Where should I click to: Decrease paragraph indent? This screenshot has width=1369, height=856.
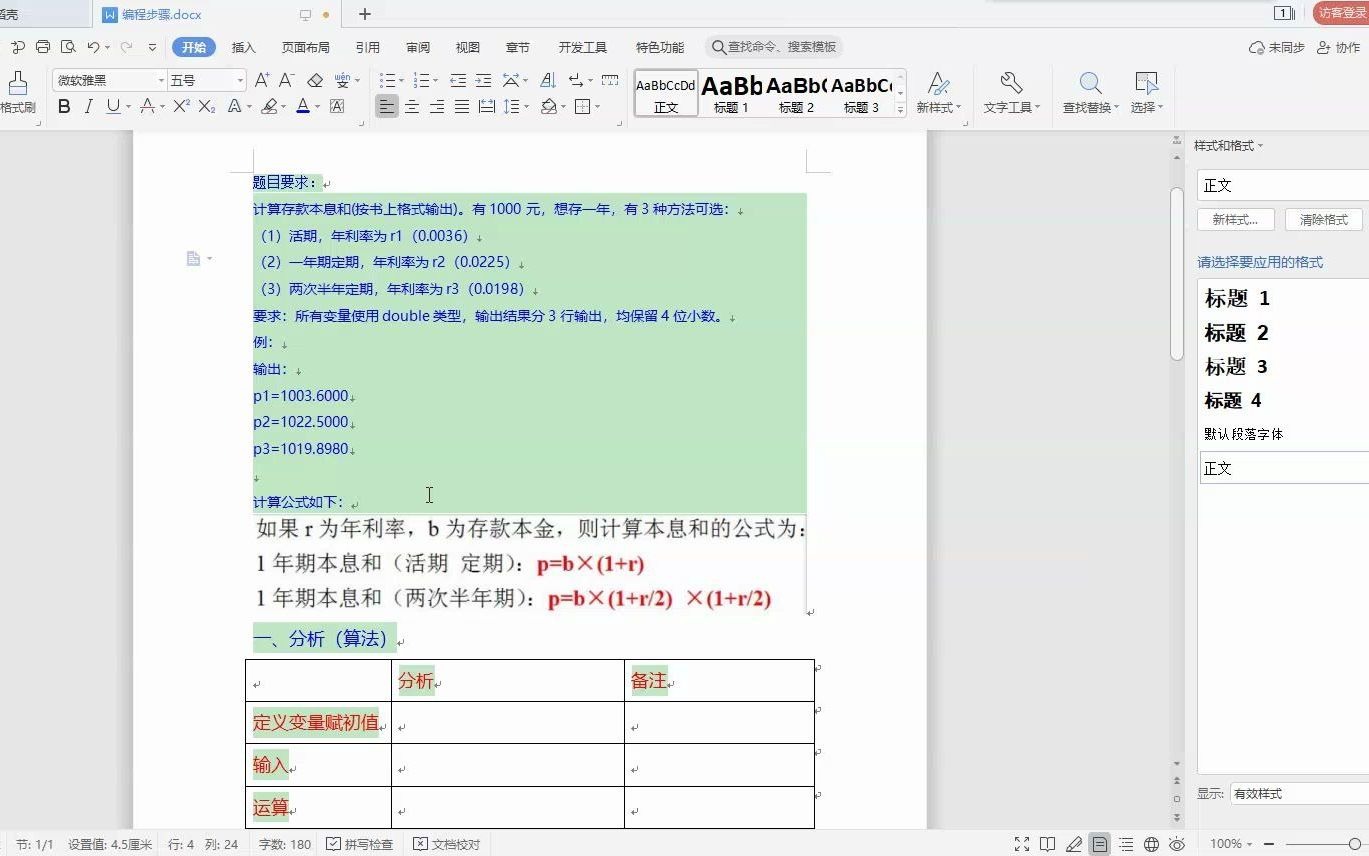click(458, 80)
